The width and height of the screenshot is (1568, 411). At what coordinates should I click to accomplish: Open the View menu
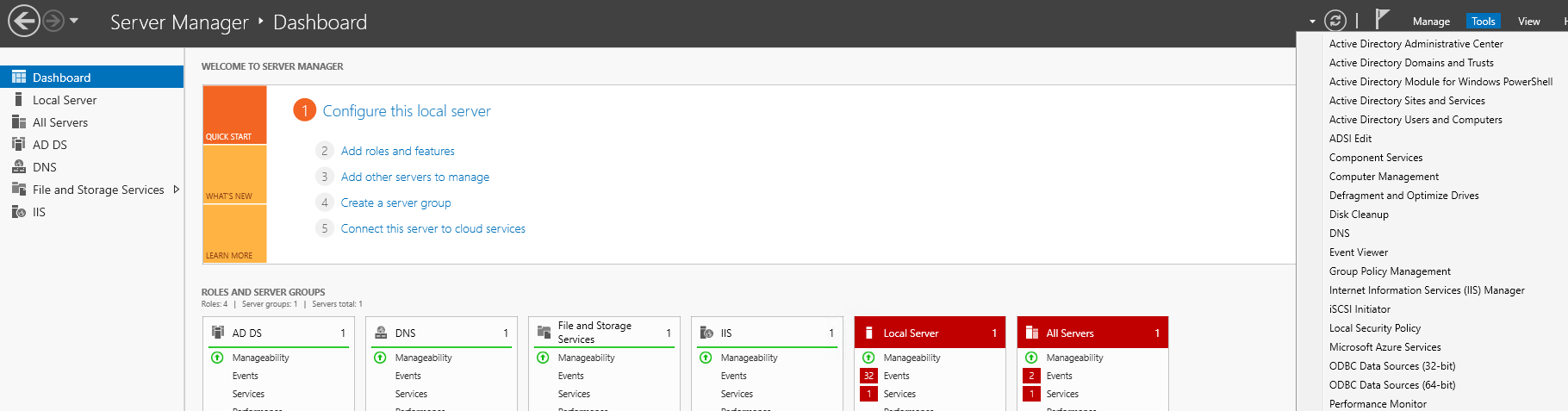coord(1528,22)
